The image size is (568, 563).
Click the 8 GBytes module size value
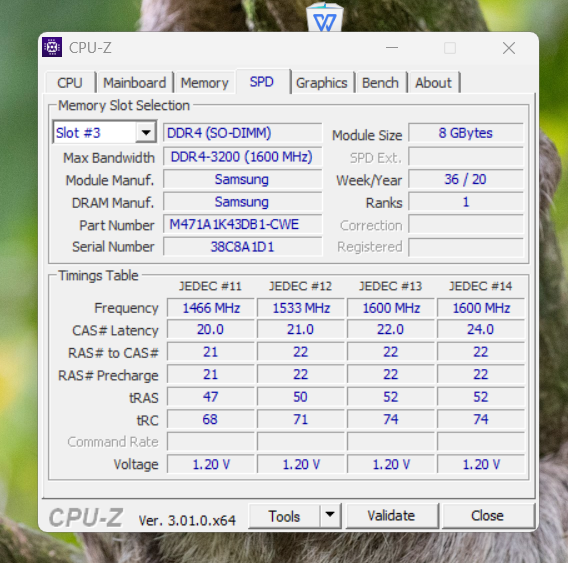(x=466, y=133)
